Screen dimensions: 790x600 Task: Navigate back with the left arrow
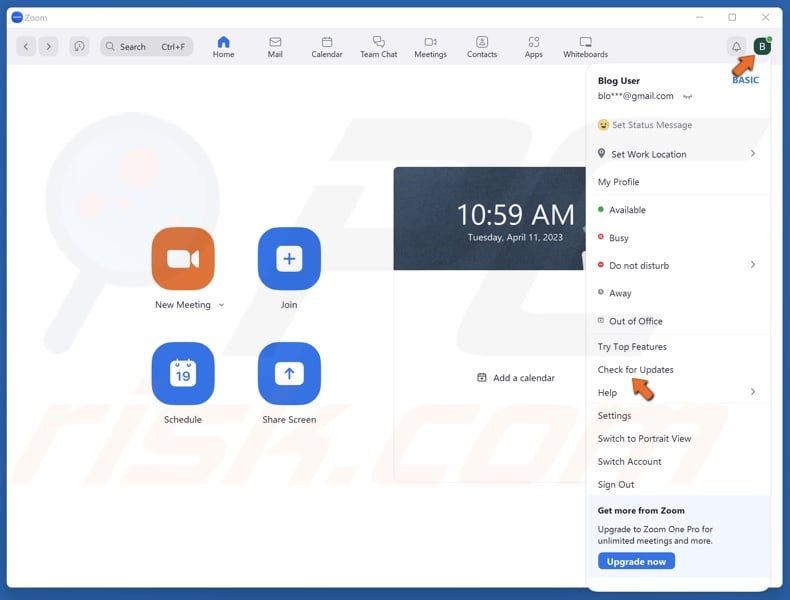tap(26, 47)
